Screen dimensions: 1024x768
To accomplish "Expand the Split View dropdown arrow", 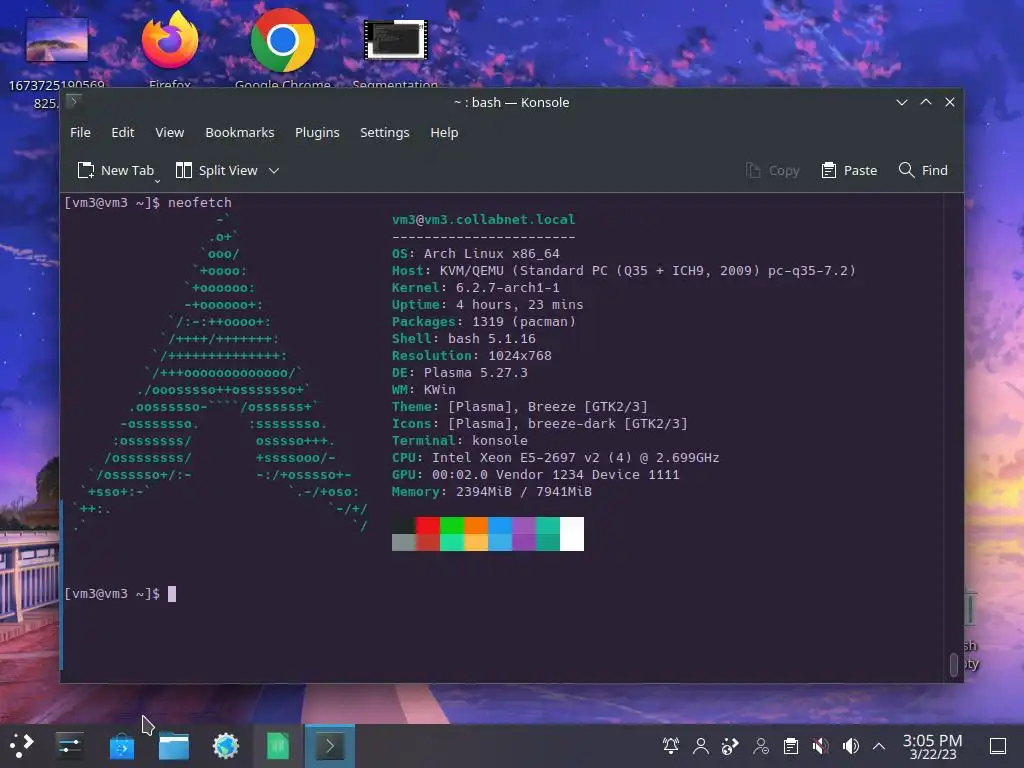I will point(274,170).
